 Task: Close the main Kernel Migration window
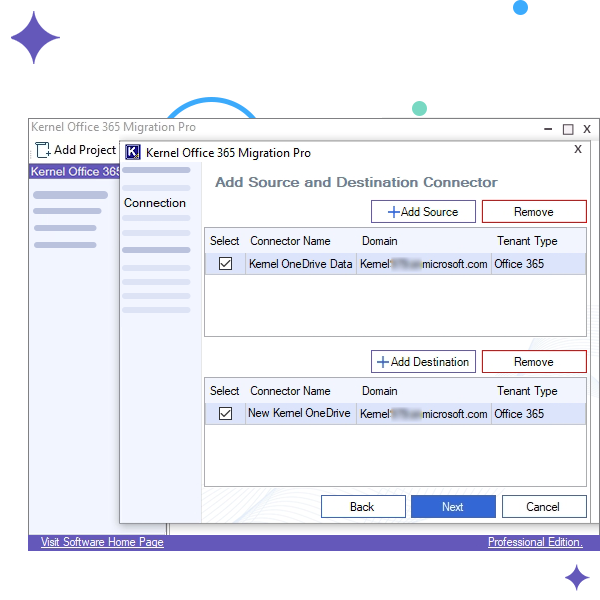coord(587,129)
